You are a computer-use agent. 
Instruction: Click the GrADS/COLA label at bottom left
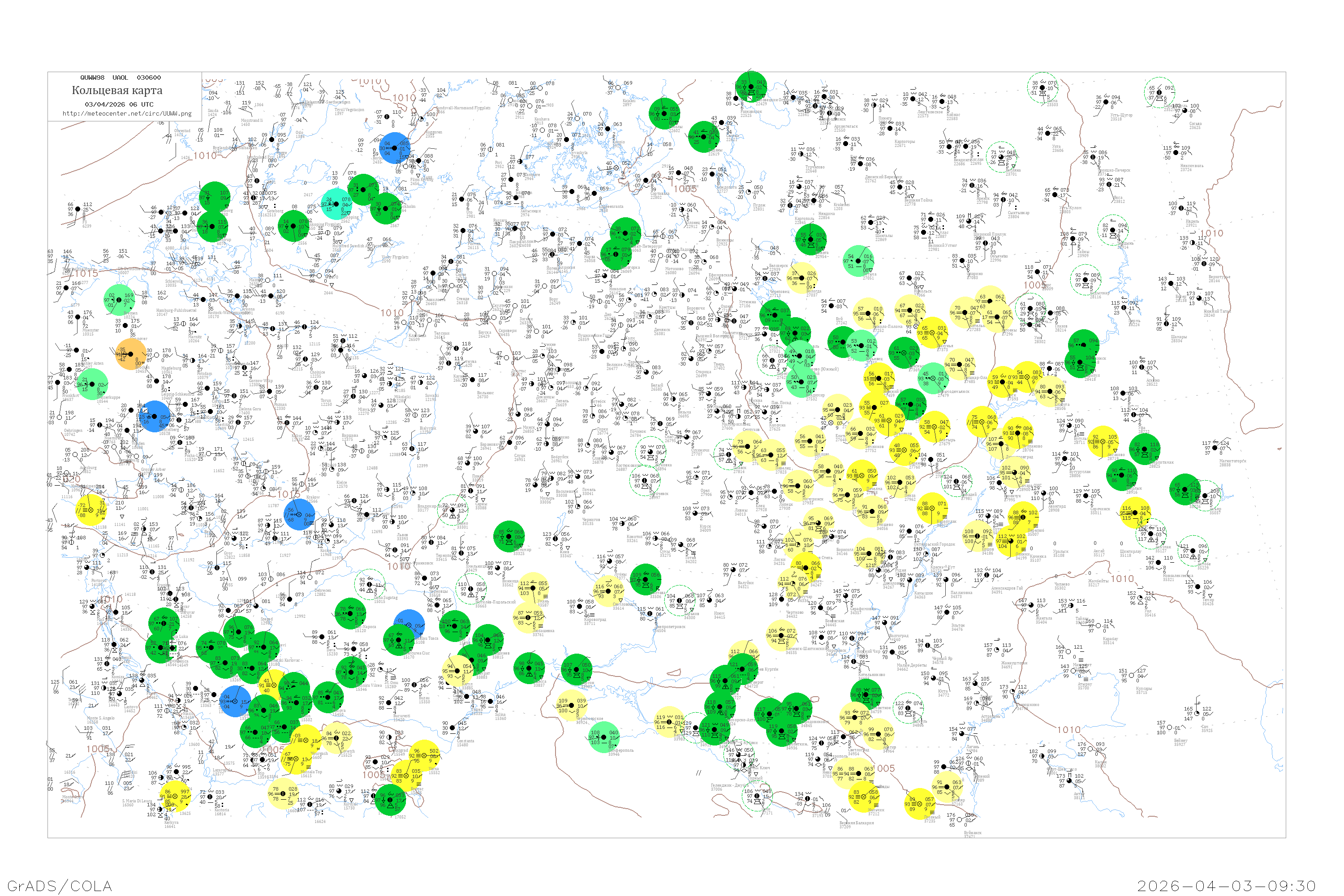tap(60, 885)
